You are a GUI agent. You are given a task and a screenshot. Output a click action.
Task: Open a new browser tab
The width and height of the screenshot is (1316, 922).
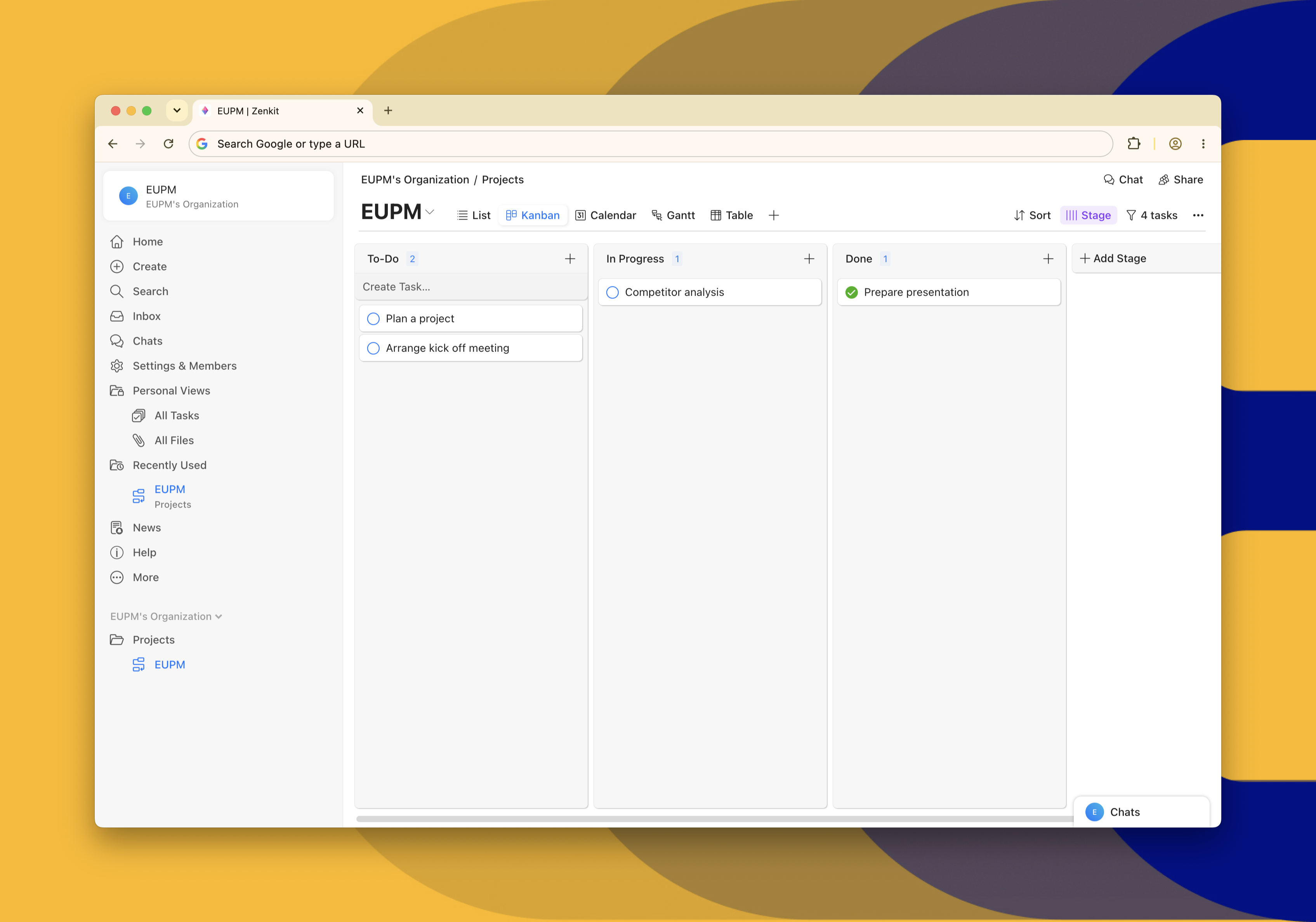tap(388, 111)
